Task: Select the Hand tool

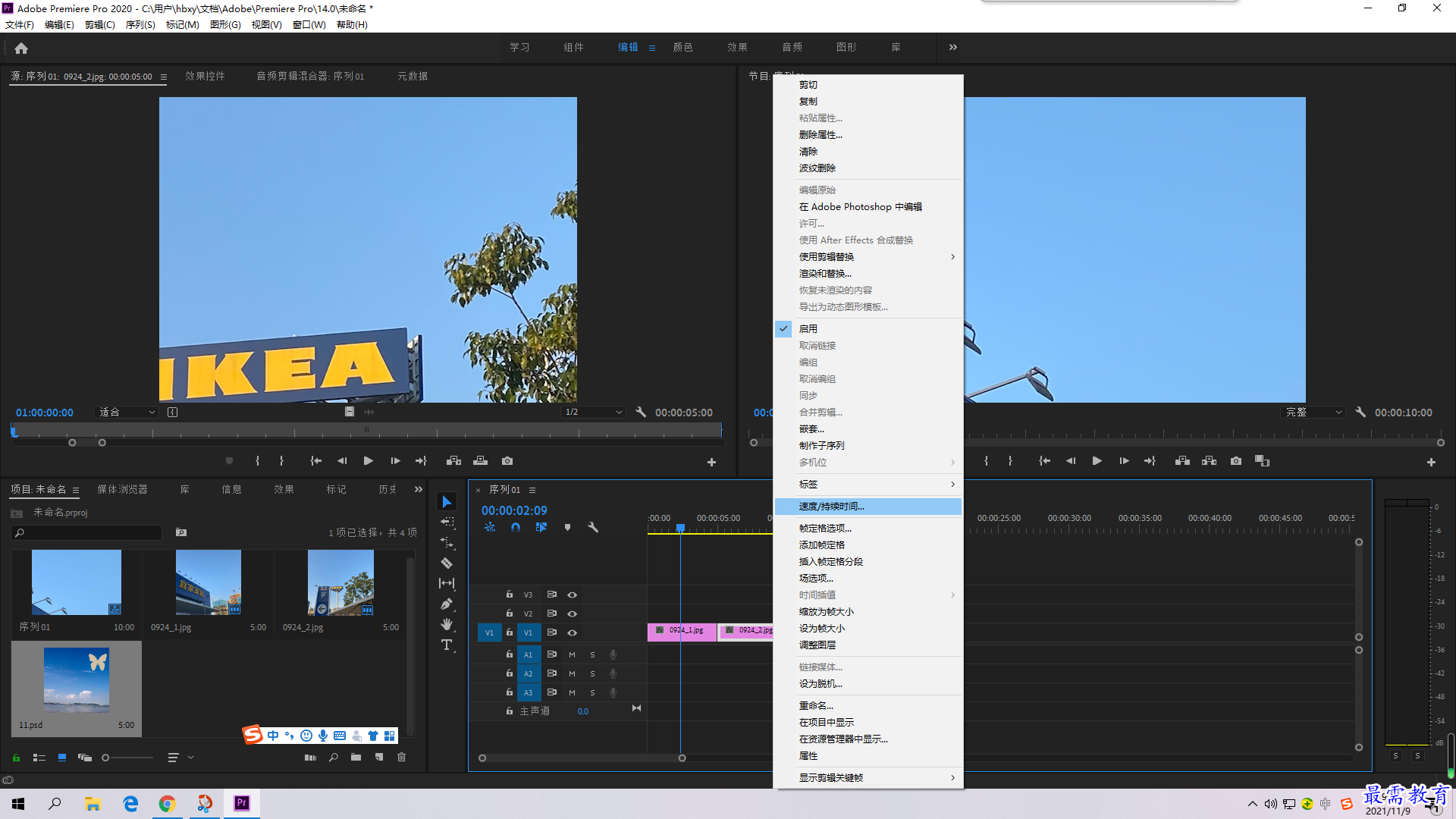Action: (x=447, y=624)
